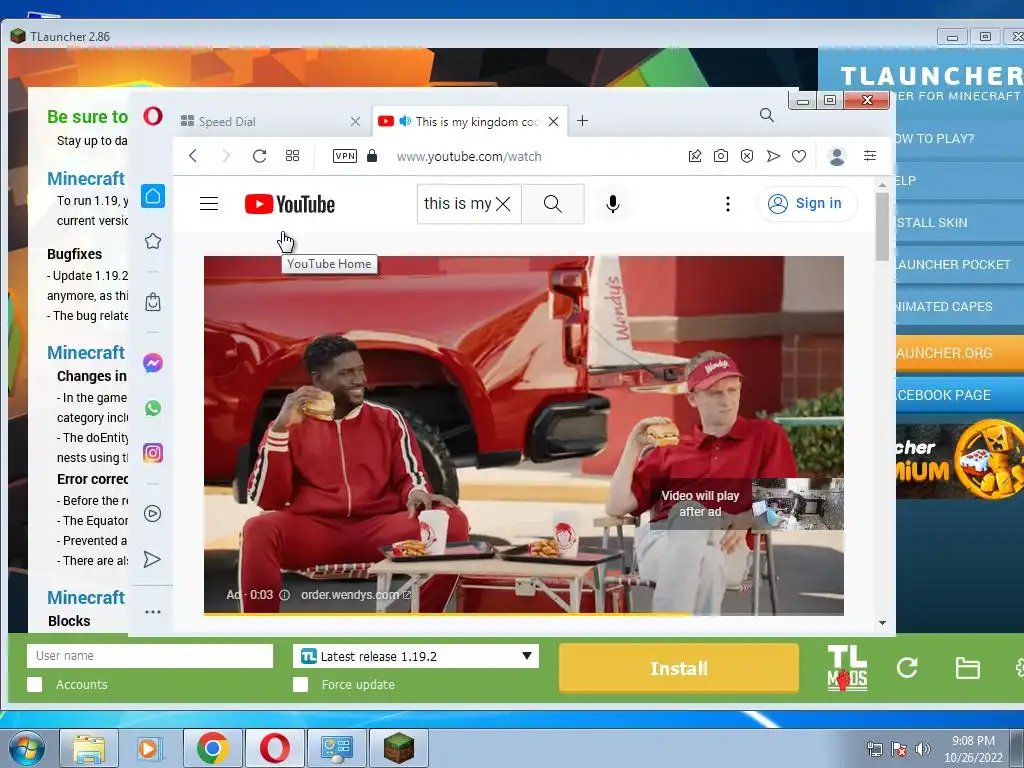Click the ad progress bar

click(x=524, y=614)
